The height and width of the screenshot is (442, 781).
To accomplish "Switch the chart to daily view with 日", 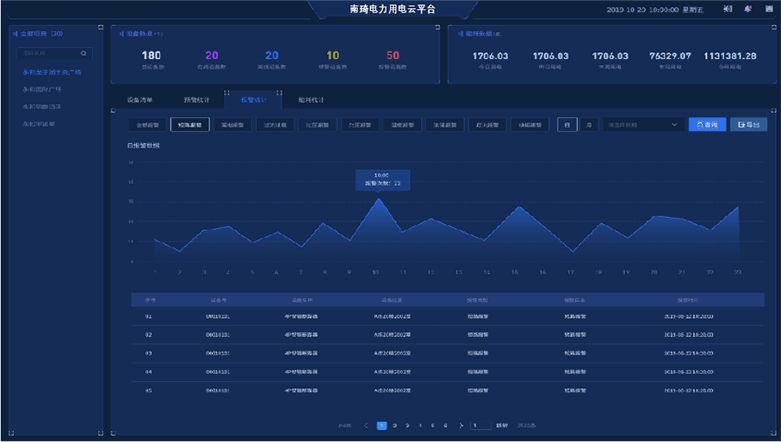I will pyautogui.click(x=568, y=125).
